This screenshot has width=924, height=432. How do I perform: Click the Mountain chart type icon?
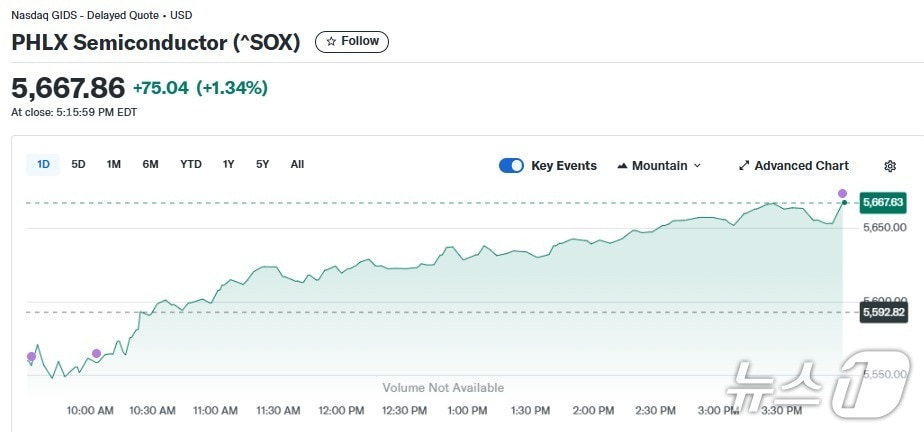click(622, 166)
